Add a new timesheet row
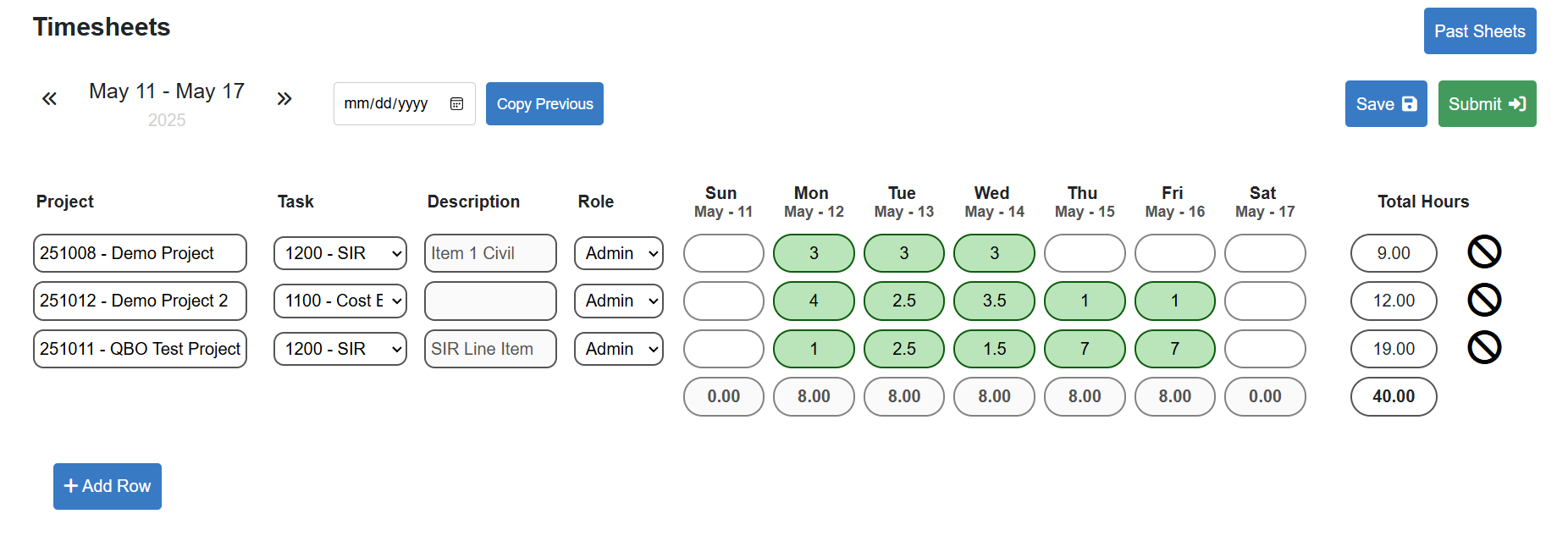This screenshot has width=1568, height=536. 108,486
